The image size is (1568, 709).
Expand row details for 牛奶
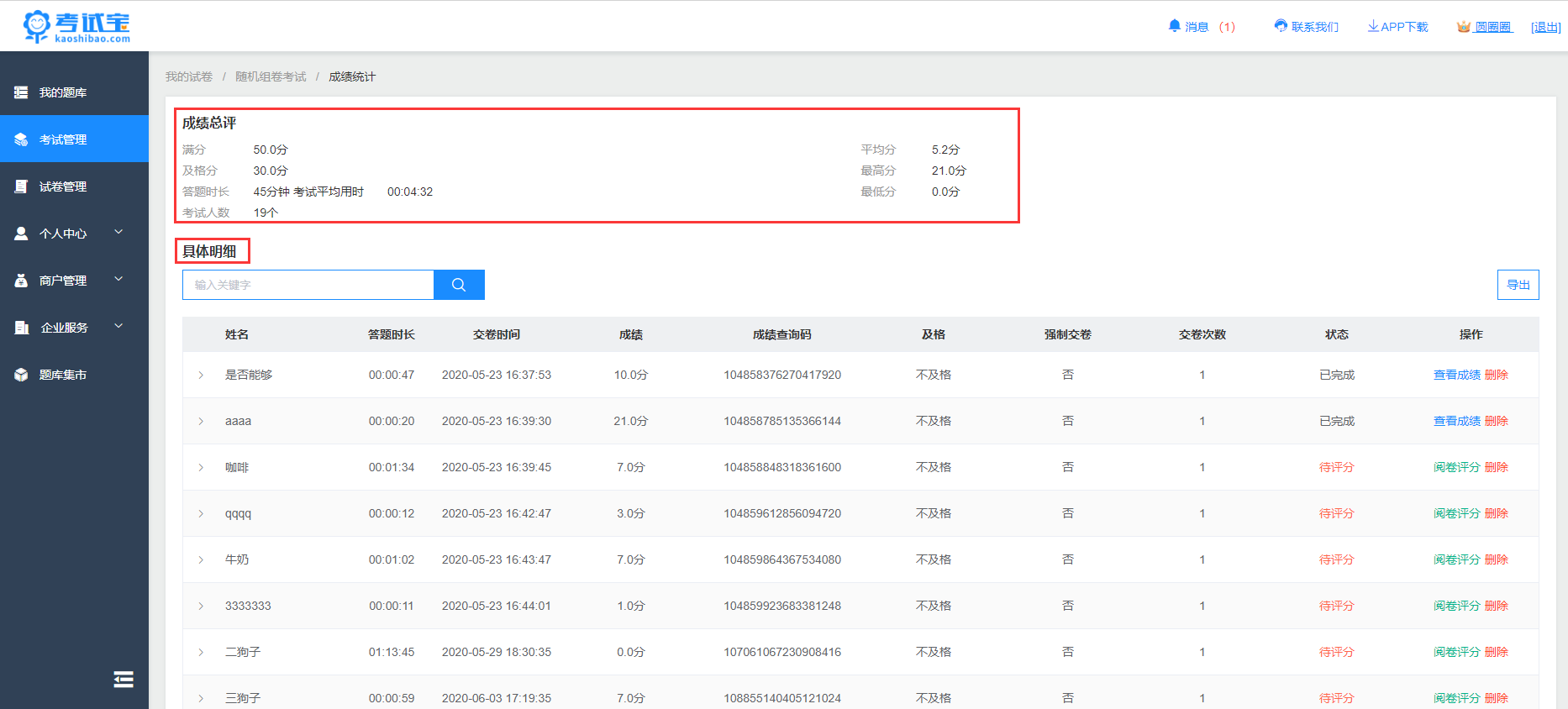pos(201,559)
